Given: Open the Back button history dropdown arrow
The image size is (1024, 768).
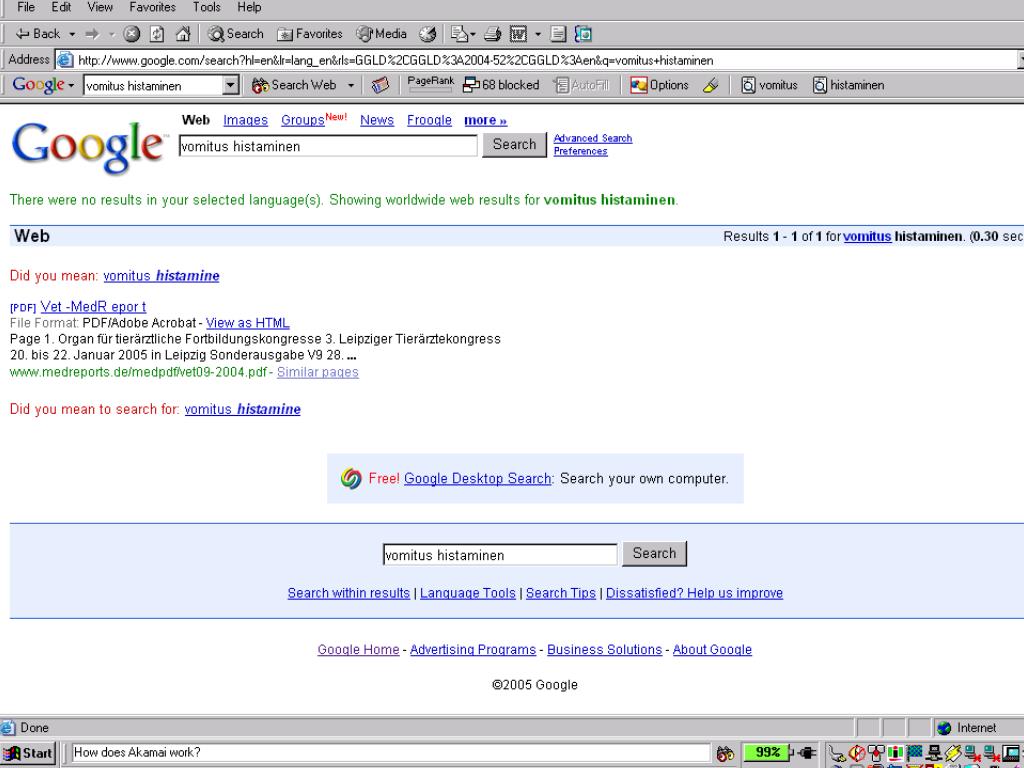Looking at the screenshot, I should pos(72,34).
